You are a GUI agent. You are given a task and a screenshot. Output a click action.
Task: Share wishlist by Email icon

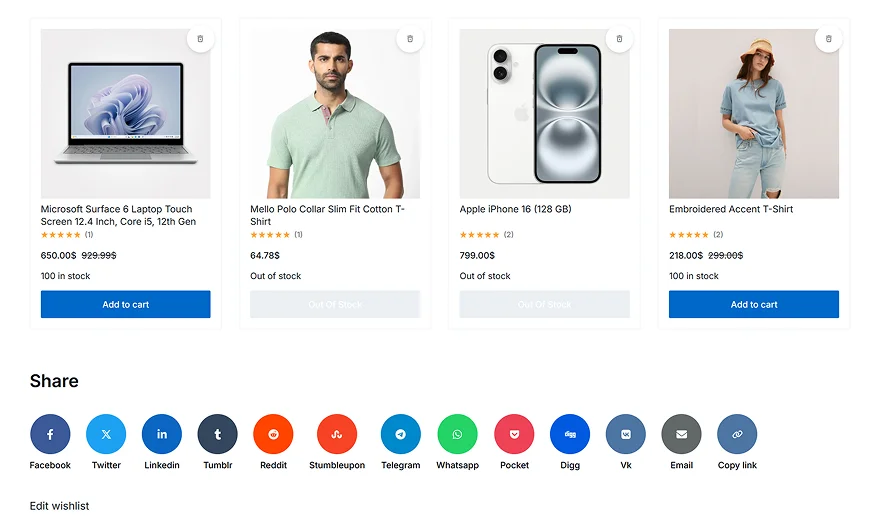click(681, 435)
